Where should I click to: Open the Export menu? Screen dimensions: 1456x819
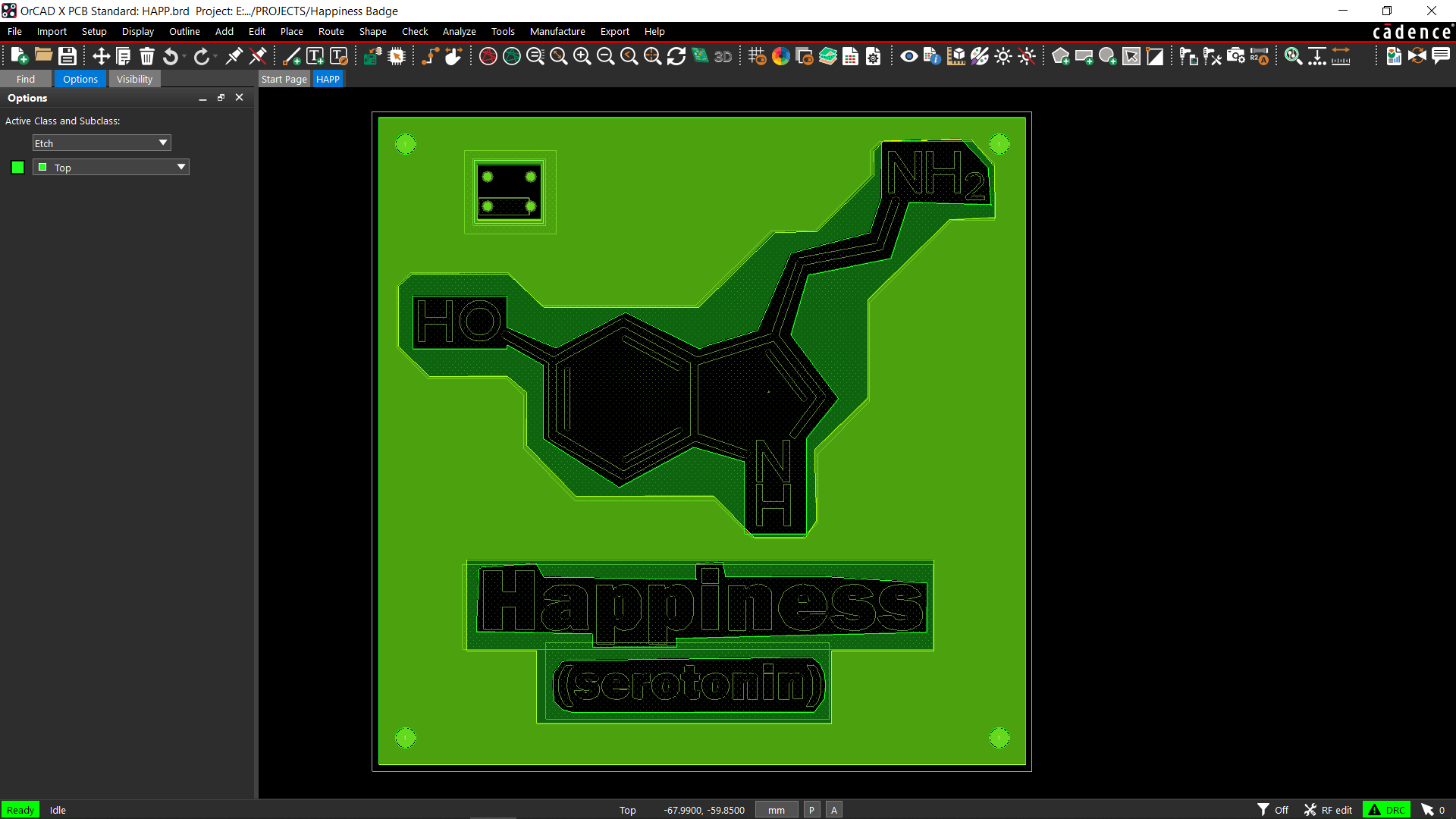[x=615, y=31]
